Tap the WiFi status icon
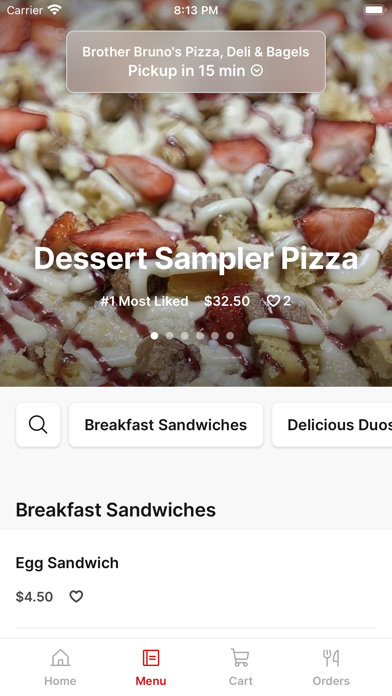Image resolution: width=392 pixels, height=696 pixels. click(x=55, y=10)
